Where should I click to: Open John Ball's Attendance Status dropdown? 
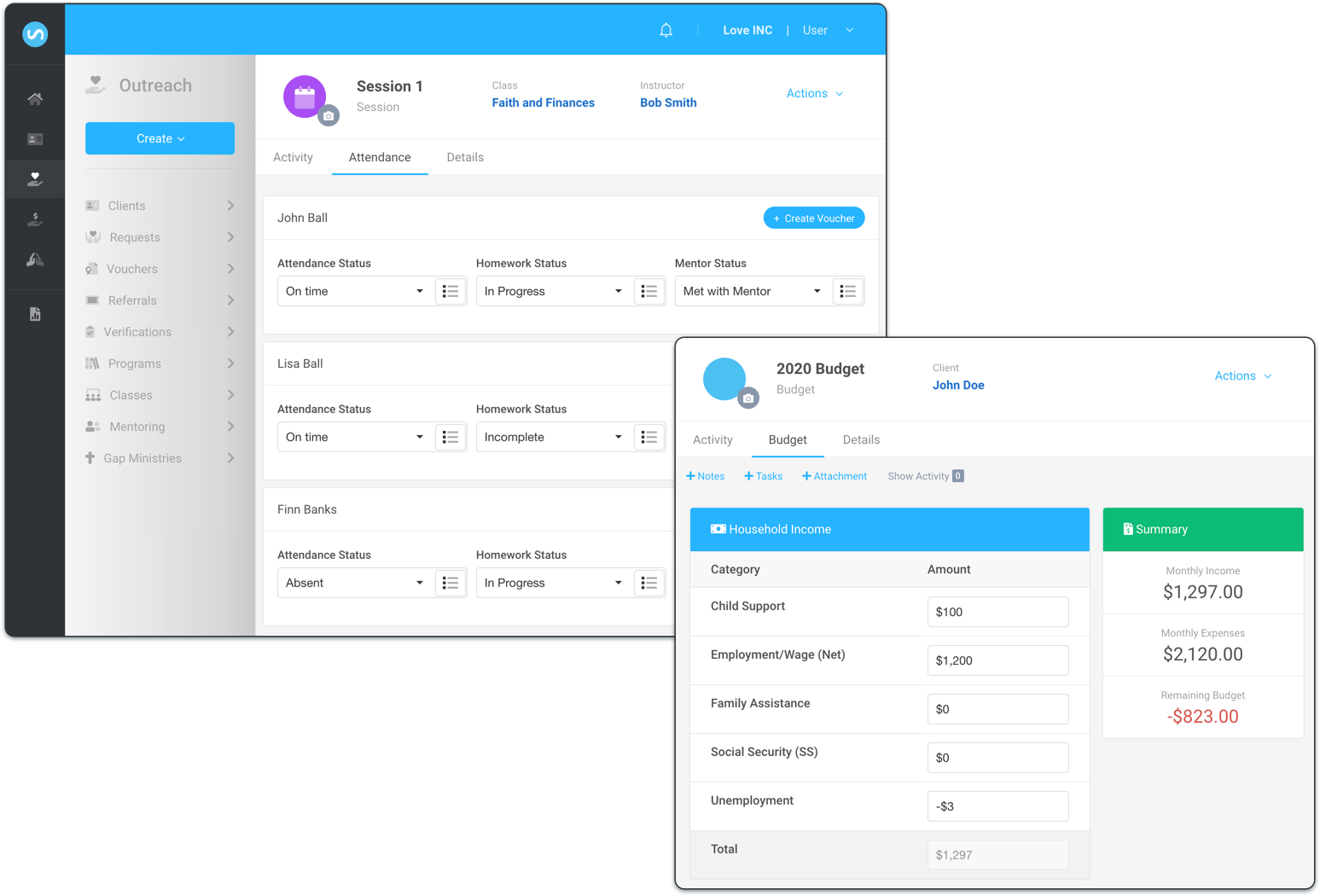coord(355,291)
